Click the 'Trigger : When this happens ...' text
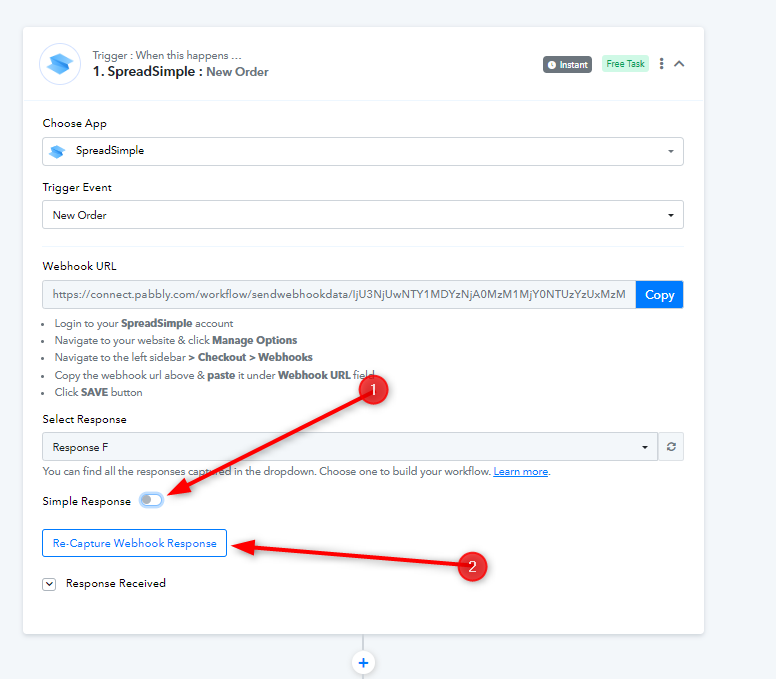 [x=167, y=55]
